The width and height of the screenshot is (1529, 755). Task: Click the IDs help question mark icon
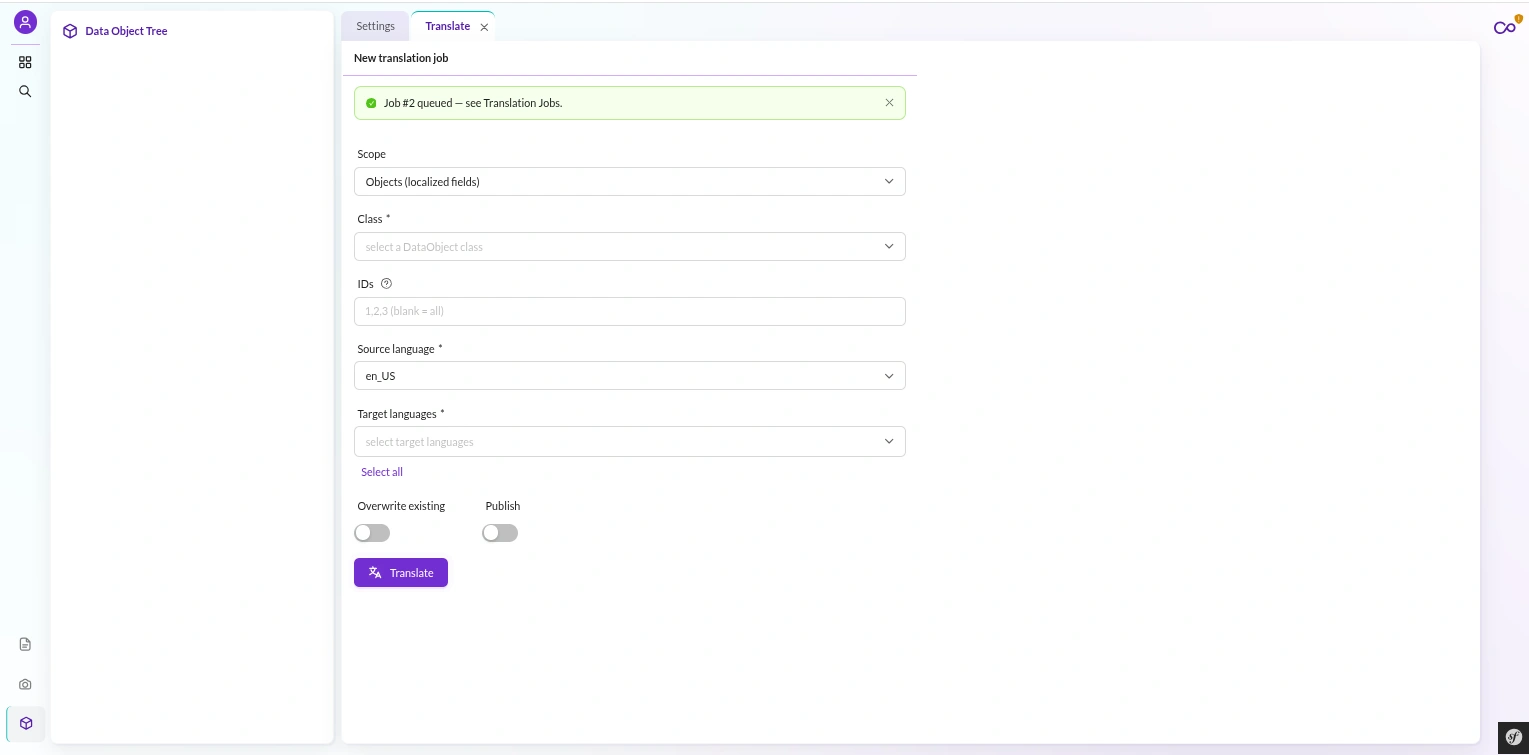coord(386,284)
